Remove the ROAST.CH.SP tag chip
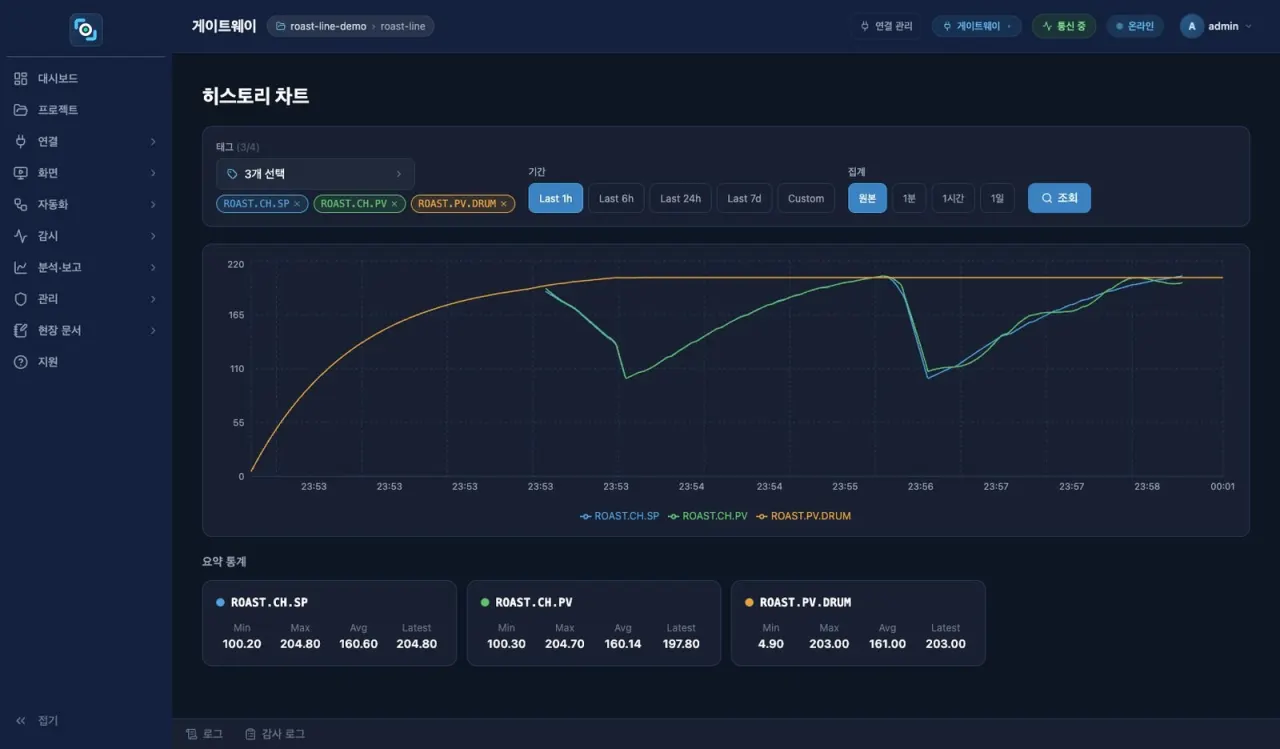Viewport: 1280px width, 749px height. click(297, 204)
